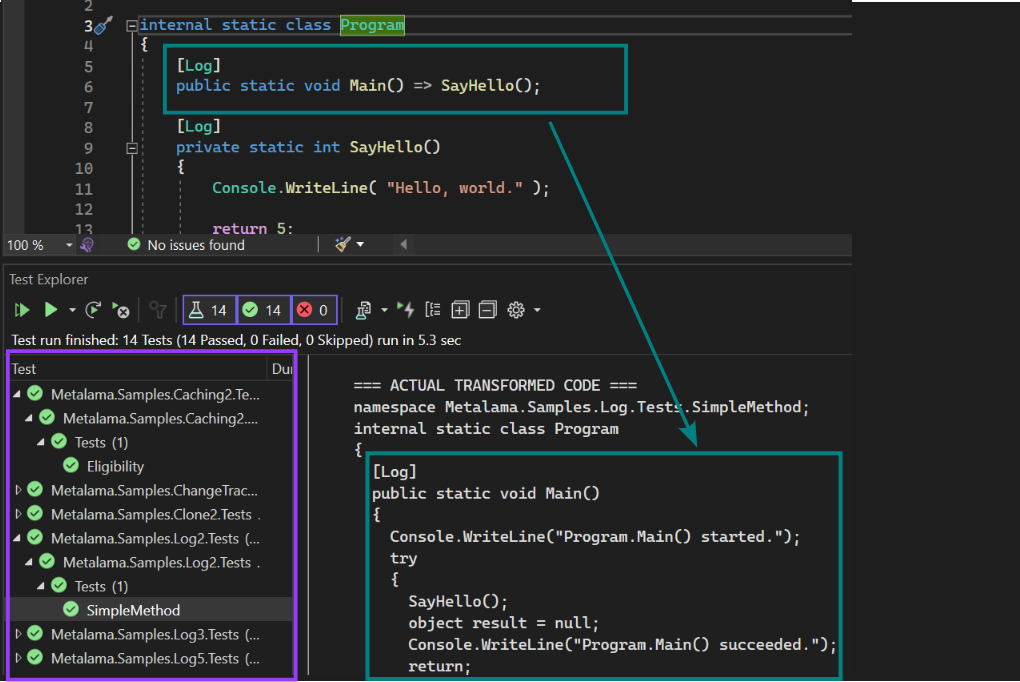Collapse the Tests (1) node above SimpleMethod
This screenshot has height=682, width=1020.
40,586
